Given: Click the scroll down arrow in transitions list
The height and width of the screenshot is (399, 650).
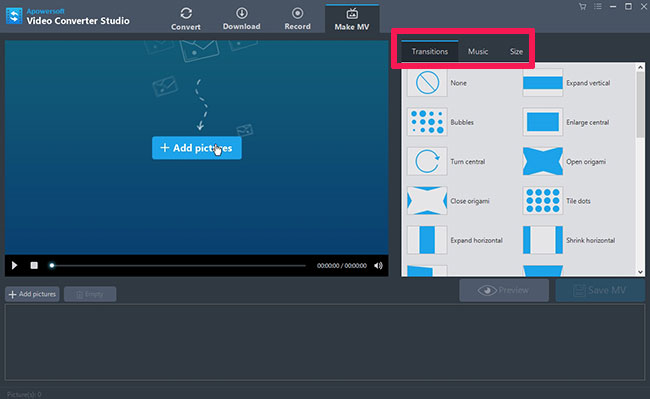Looking at the screenshot, I should coord(640,272).
